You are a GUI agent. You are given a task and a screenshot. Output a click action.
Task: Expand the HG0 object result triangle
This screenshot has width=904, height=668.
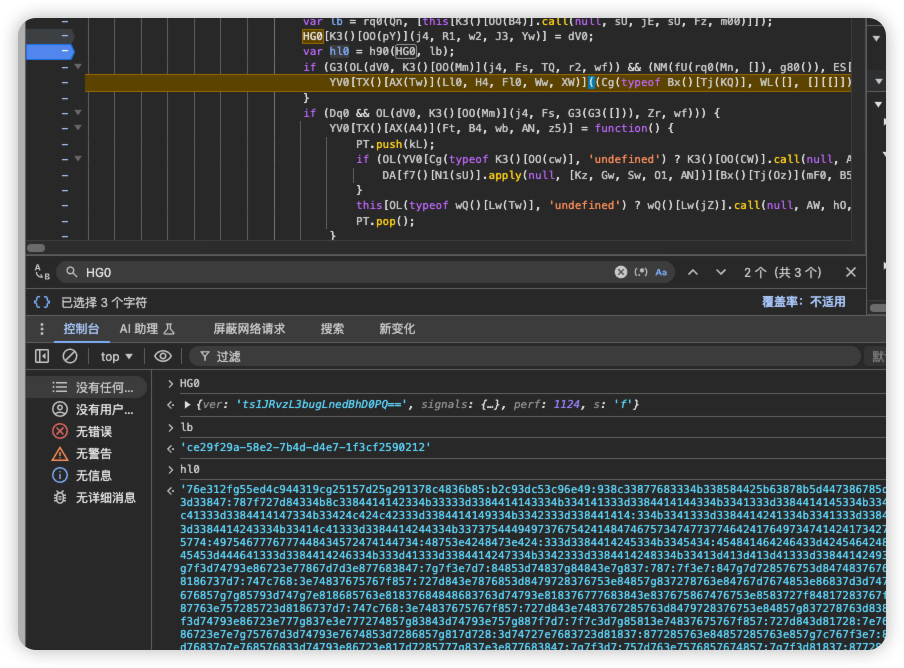point(187,405)
